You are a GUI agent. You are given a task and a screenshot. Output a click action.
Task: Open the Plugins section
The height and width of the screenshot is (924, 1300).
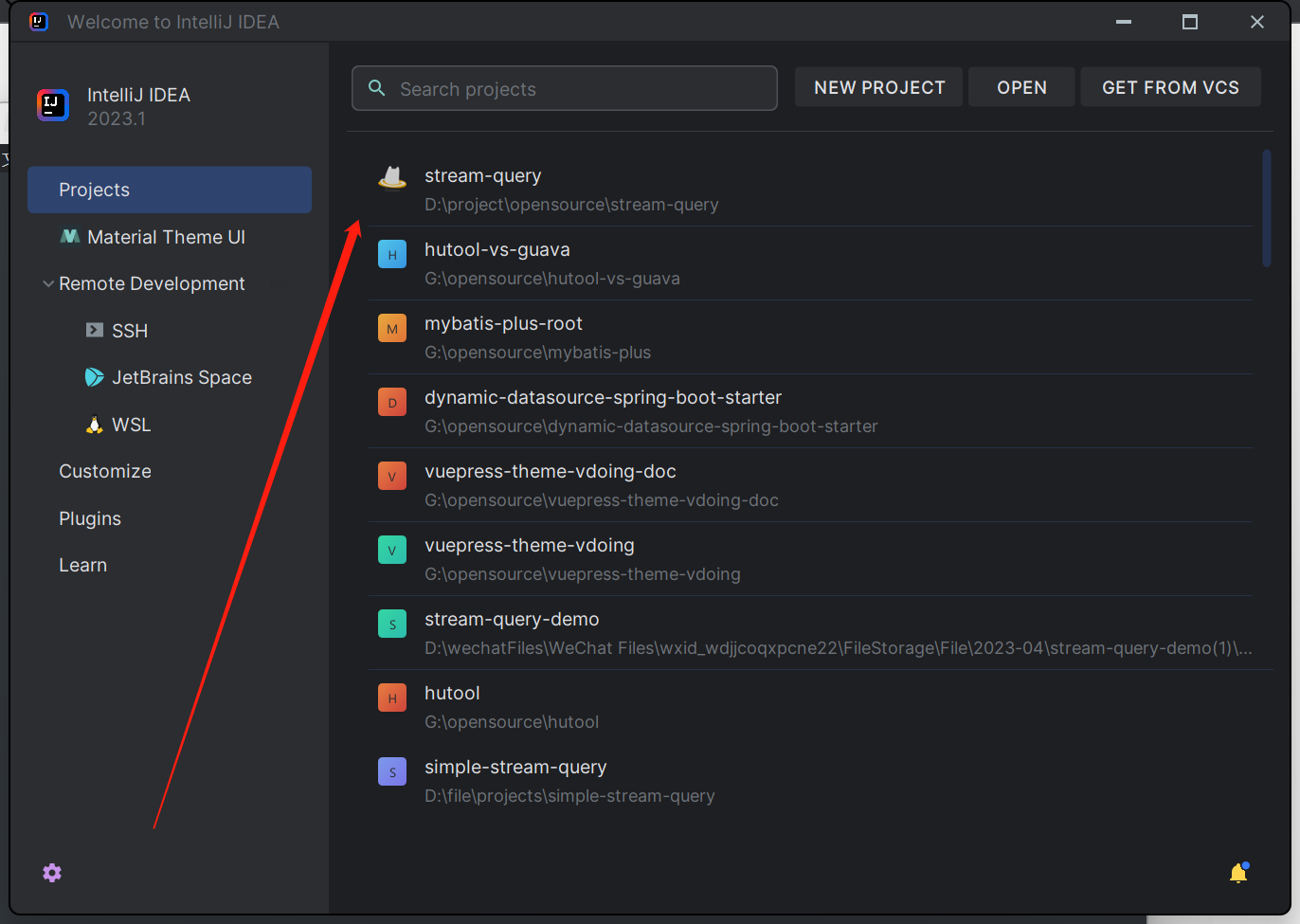coord(90,518)
